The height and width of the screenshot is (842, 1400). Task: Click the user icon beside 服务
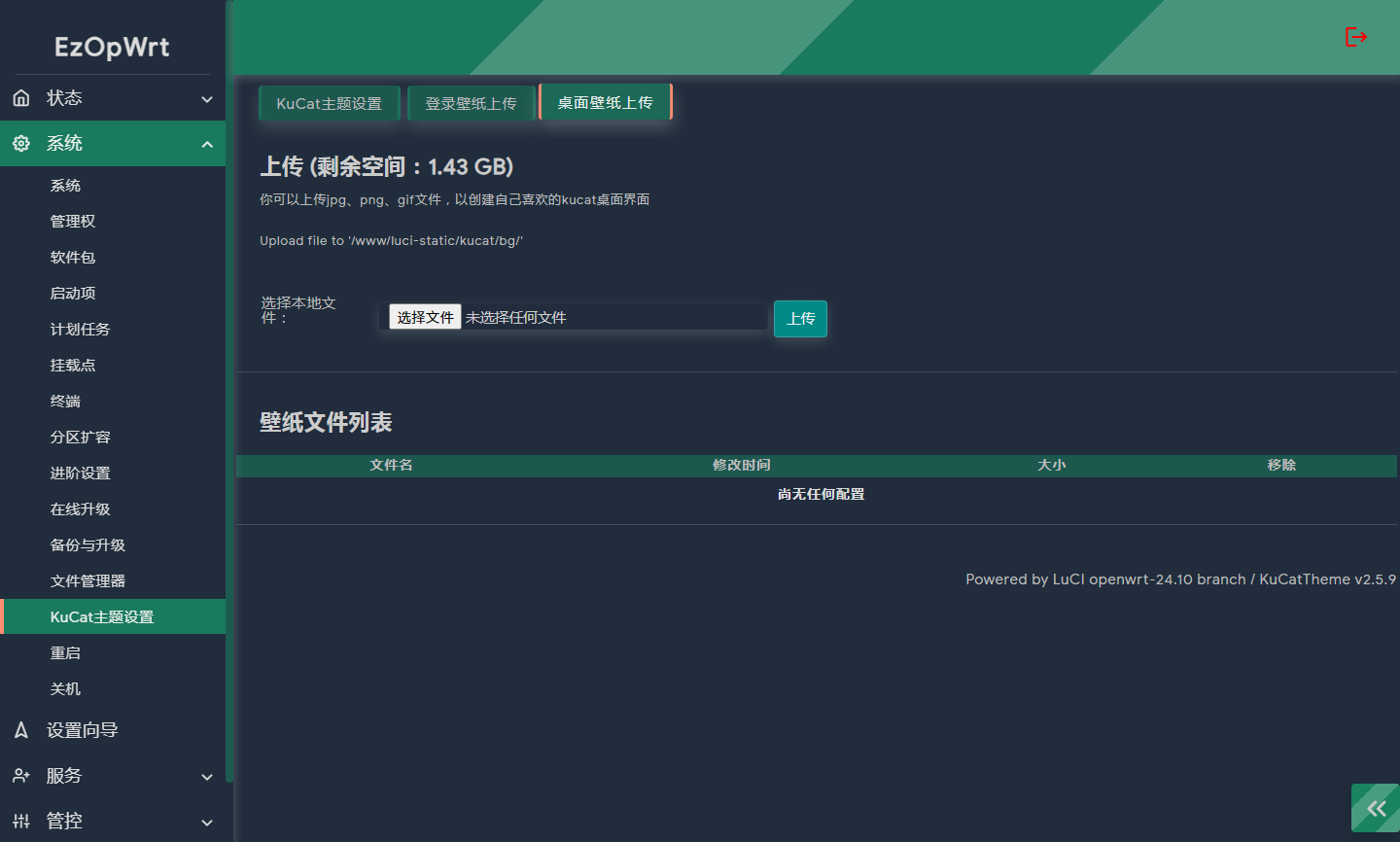pyautogui.click(x=21, y=776)
